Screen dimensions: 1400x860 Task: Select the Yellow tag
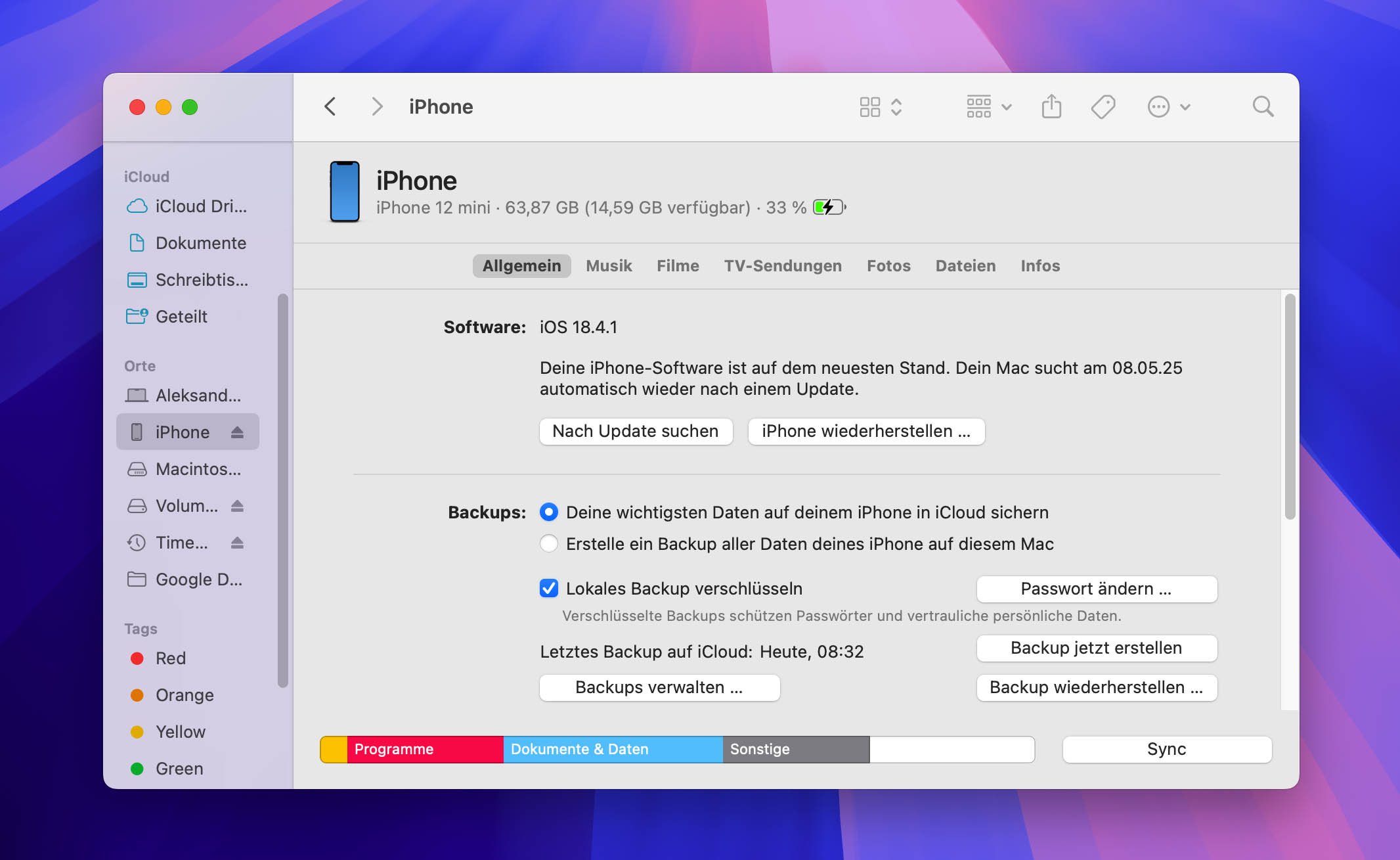click(x=188, y=732)
